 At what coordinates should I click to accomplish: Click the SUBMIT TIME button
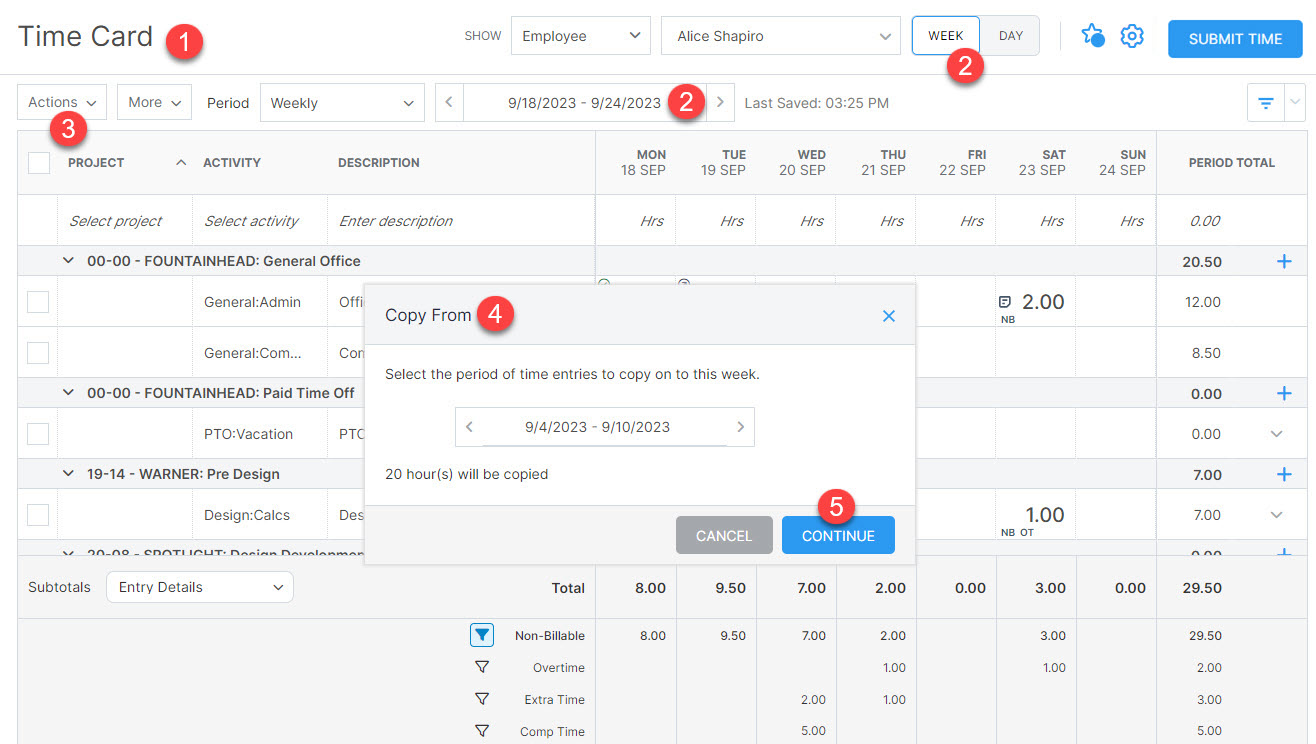[1235, 38]
